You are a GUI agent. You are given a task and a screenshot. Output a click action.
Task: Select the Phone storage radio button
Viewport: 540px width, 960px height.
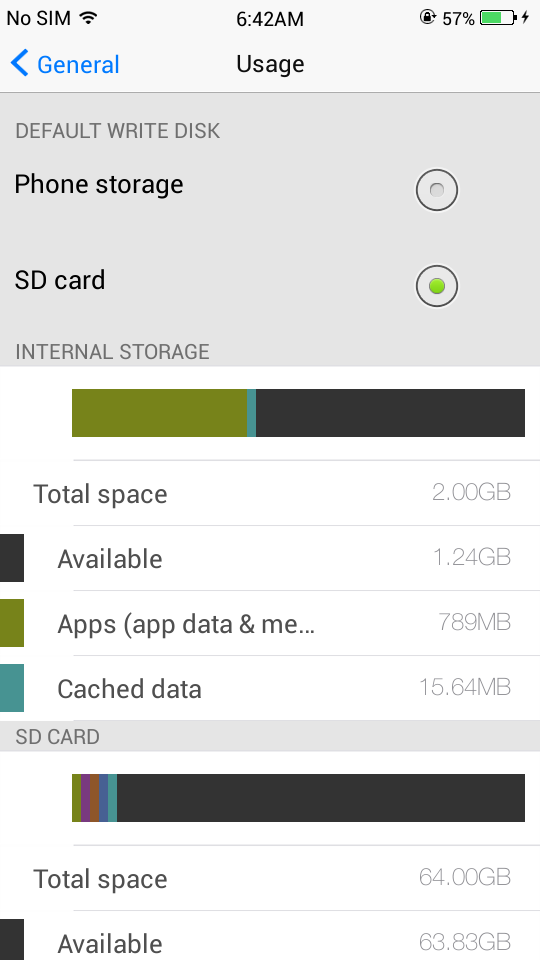tap(437, 190)
